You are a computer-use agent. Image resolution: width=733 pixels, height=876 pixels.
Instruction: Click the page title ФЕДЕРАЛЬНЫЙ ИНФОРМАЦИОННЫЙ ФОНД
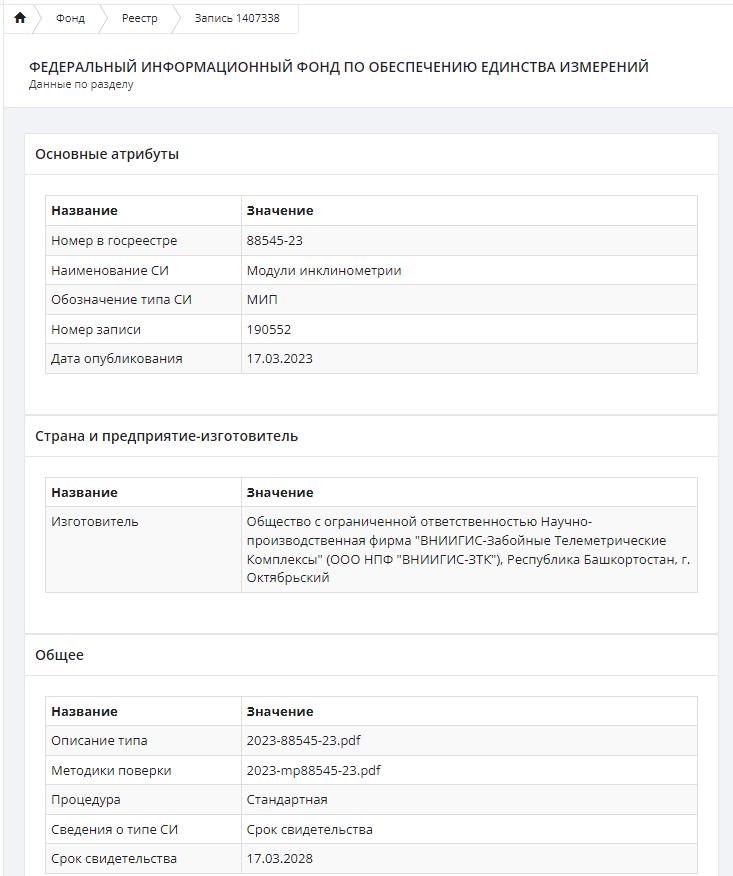(339, 67)
